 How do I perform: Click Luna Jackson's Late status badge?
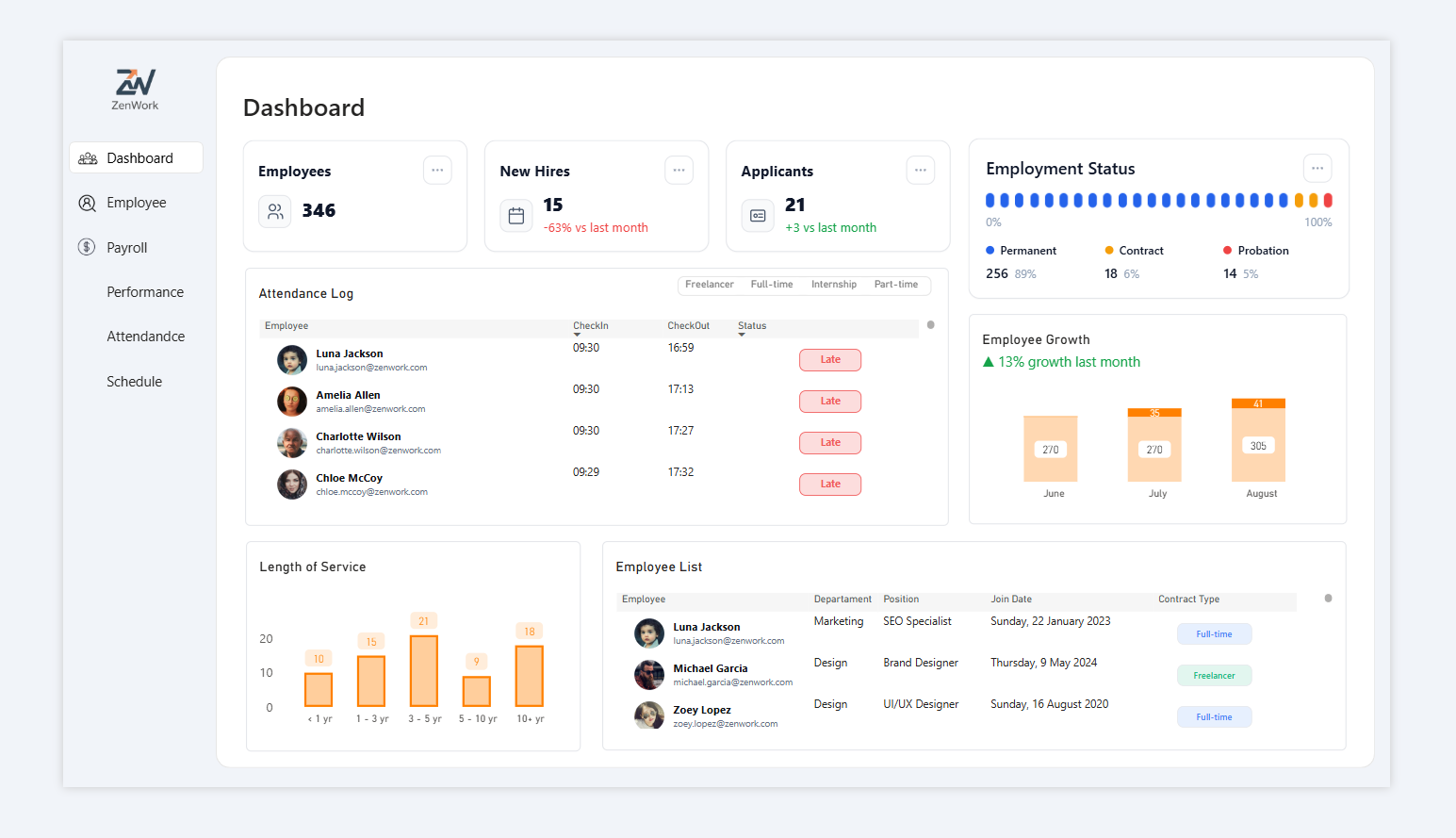tap(829, 359)
